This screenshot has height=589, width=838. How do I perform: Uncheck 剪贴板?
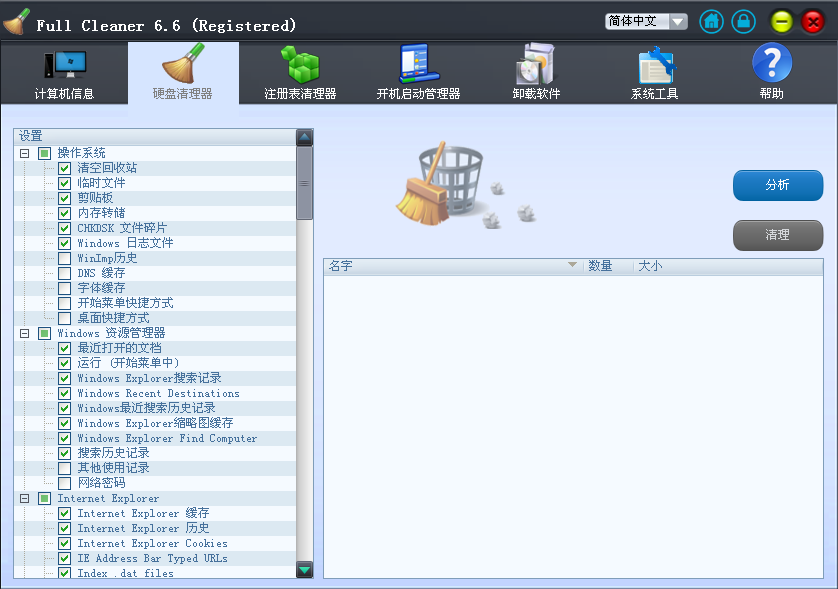(x=65, y=198)
